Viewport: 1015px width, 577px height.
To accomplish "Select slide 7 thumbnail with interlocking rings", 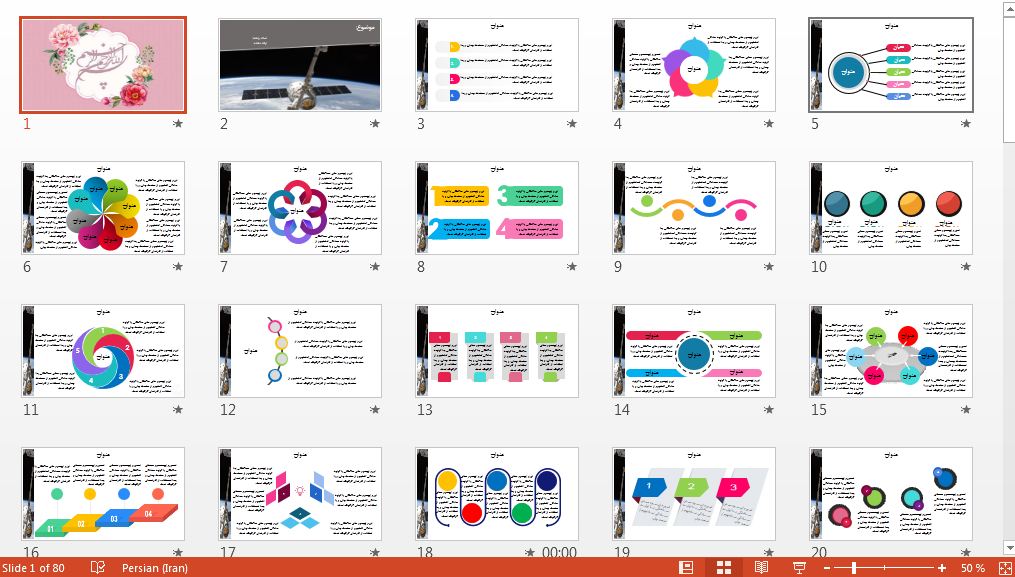I will (300, 207).
